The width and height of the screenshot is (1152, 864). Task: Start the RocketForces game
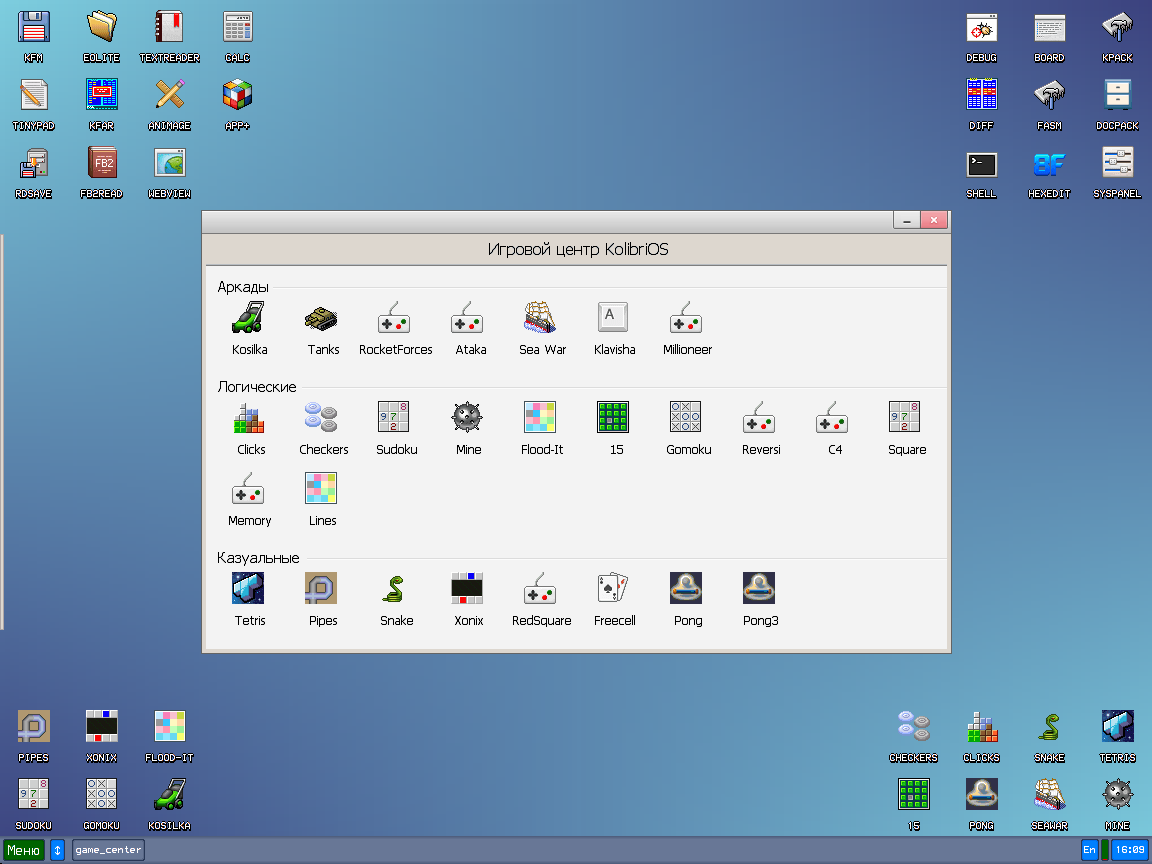pyautogui.click(x=395, y=328)
